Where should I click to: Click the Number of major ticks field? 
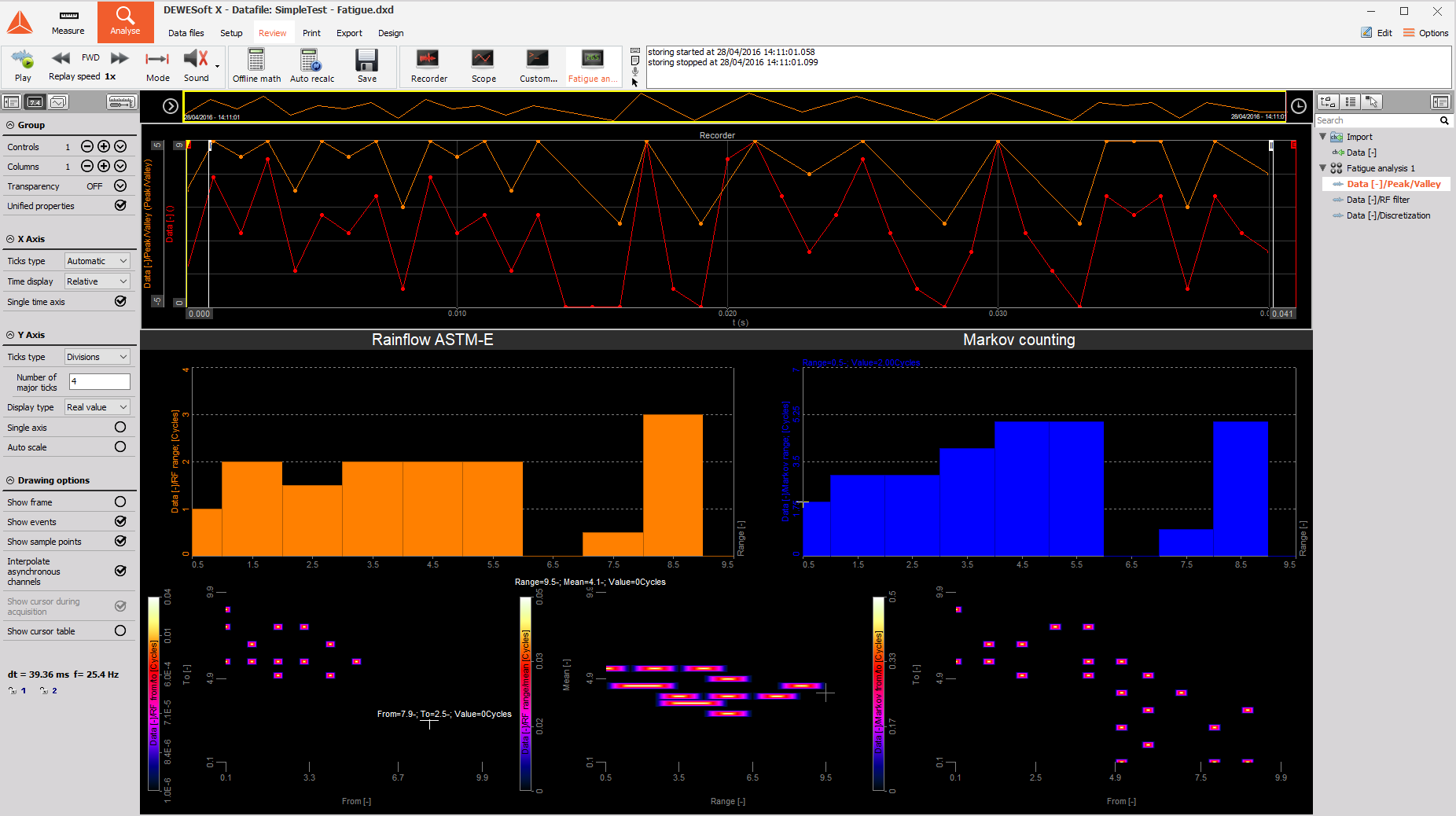[100, 382]
